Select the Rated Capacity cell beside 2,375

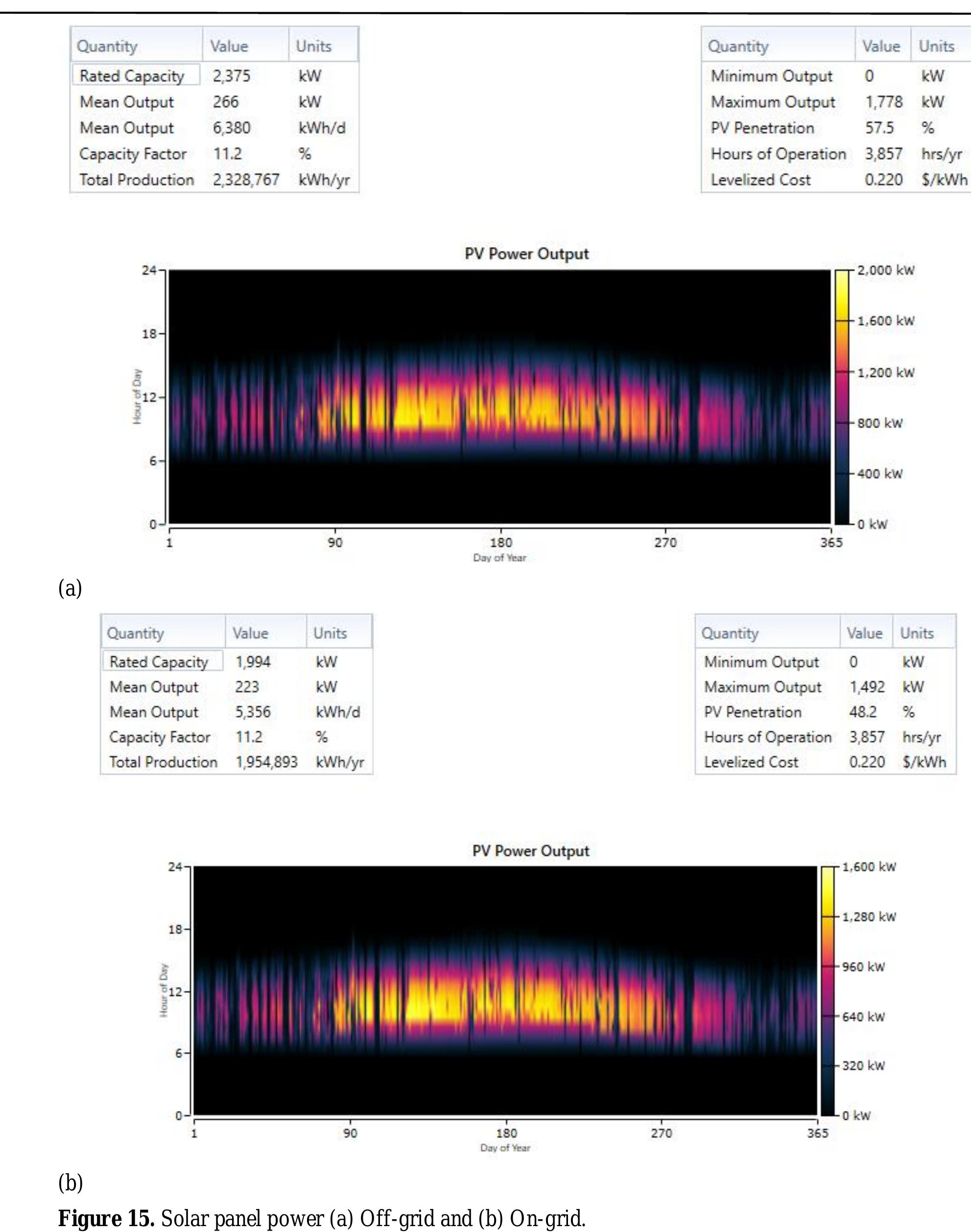(136, 75)
